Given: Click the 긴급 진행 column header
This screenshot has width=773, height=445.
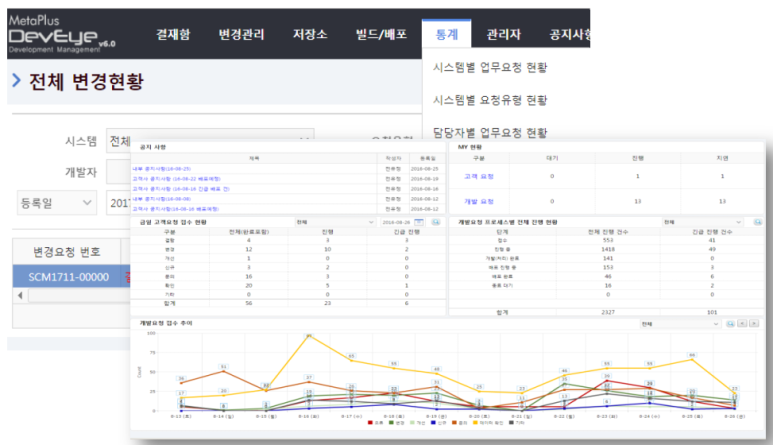Looking at the screenshot, I should pos(407,232).
